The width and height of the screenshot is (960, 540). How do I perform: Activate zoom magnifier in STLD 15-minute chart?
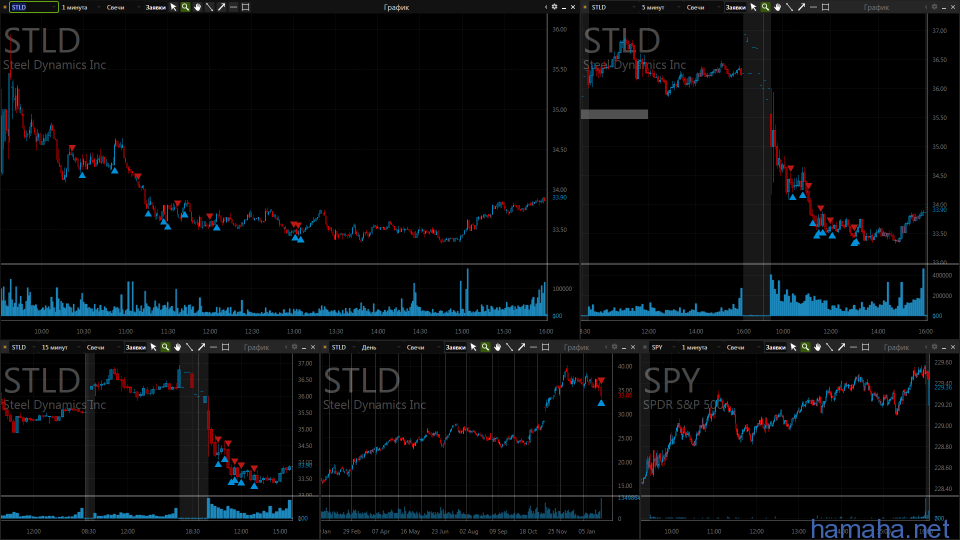pos(165,347)
